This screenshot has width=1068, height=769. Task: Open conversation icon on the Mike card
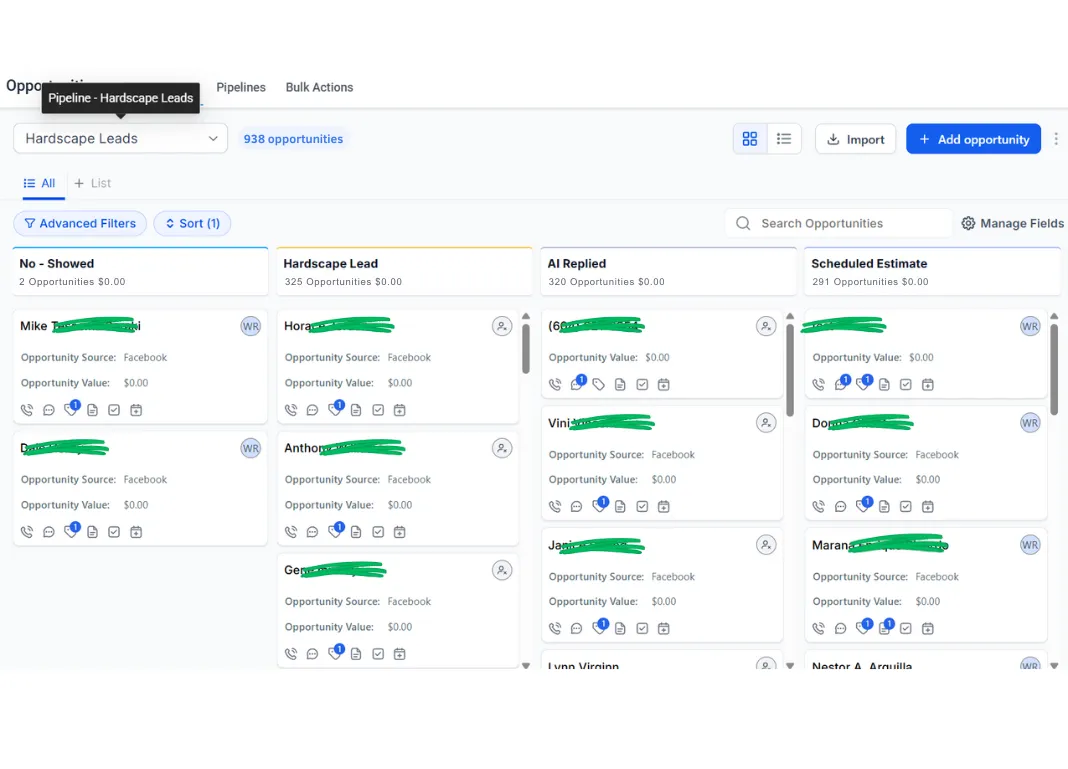48,410
